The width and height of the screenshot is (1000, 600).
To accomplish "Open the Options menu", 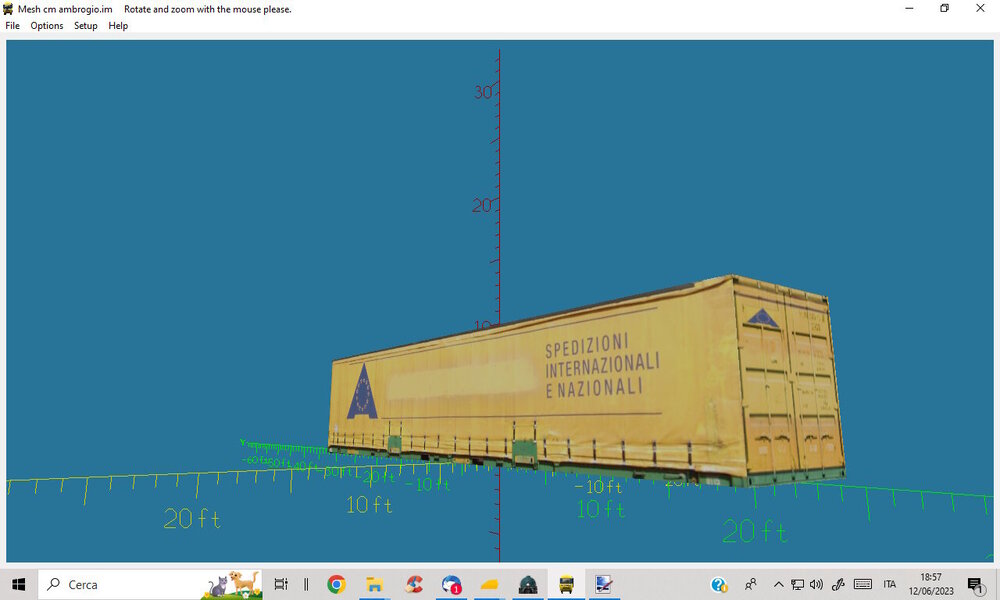I will point(47,26).
